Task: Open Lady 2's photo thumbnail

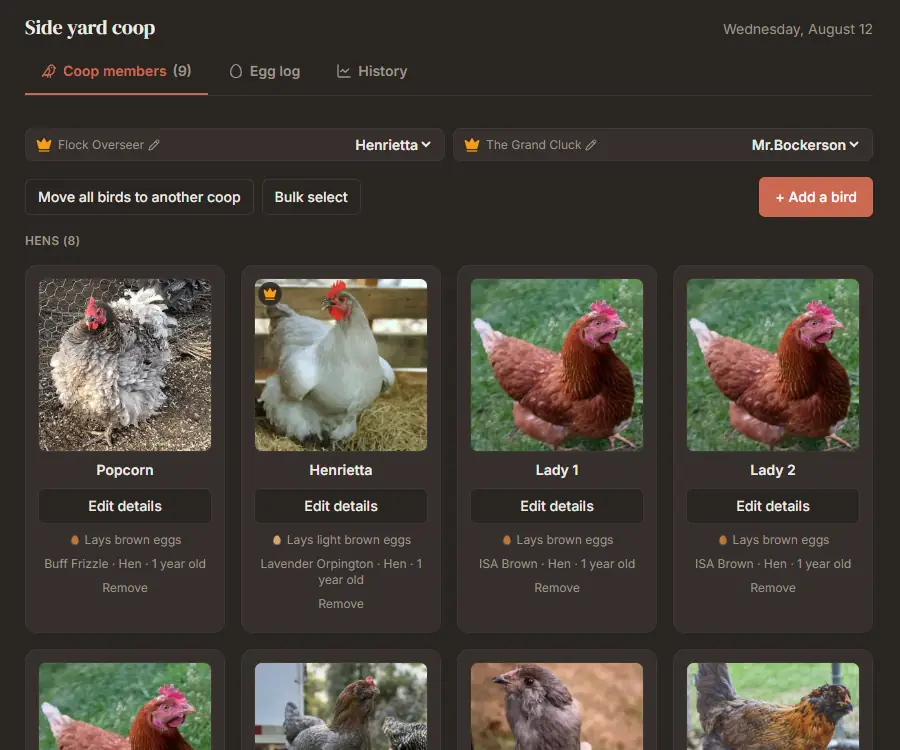Action: (x=773, y=365)
